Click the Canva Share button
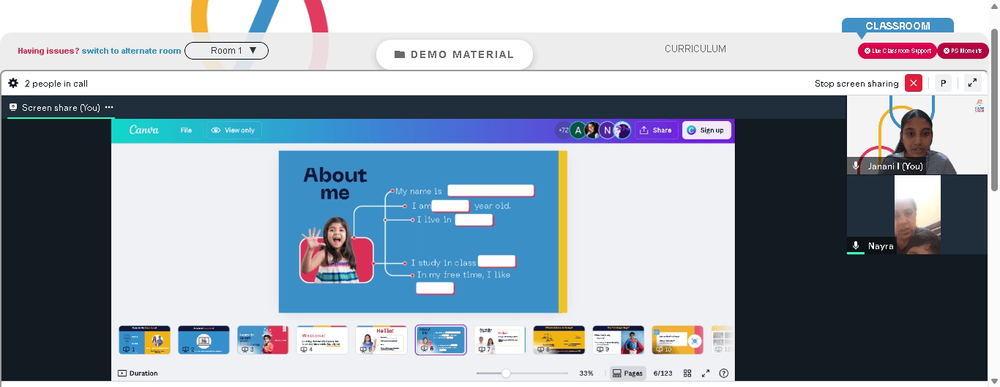Image resolution: width=1000 pixels, height=387 pixels. [656, 130]
